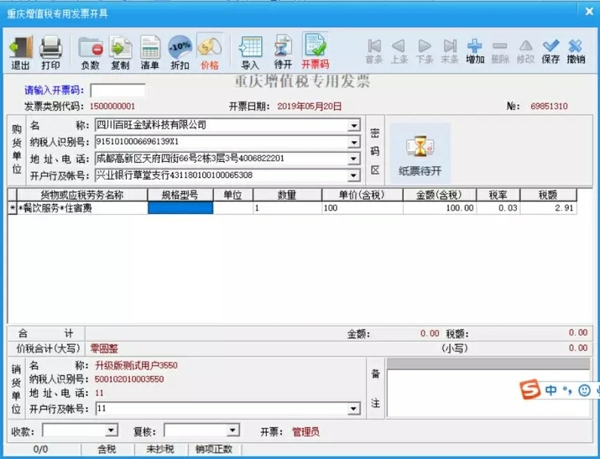Viewport: 600px width, 459px height.
Task: Click the 撤销 undo icon
Action: point(576,50)
